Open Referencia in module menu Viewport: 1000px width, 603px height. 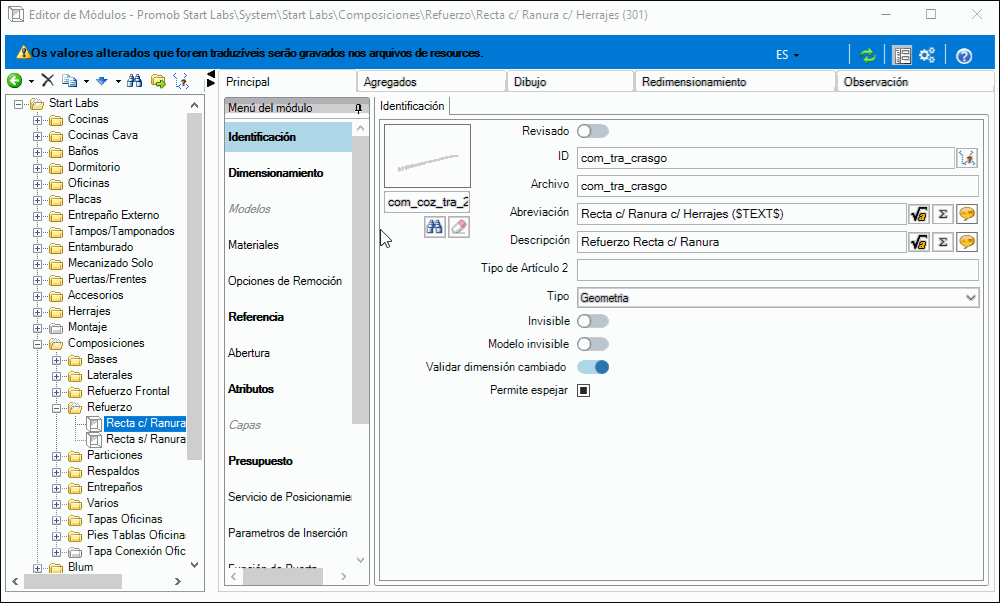point(256,317)
